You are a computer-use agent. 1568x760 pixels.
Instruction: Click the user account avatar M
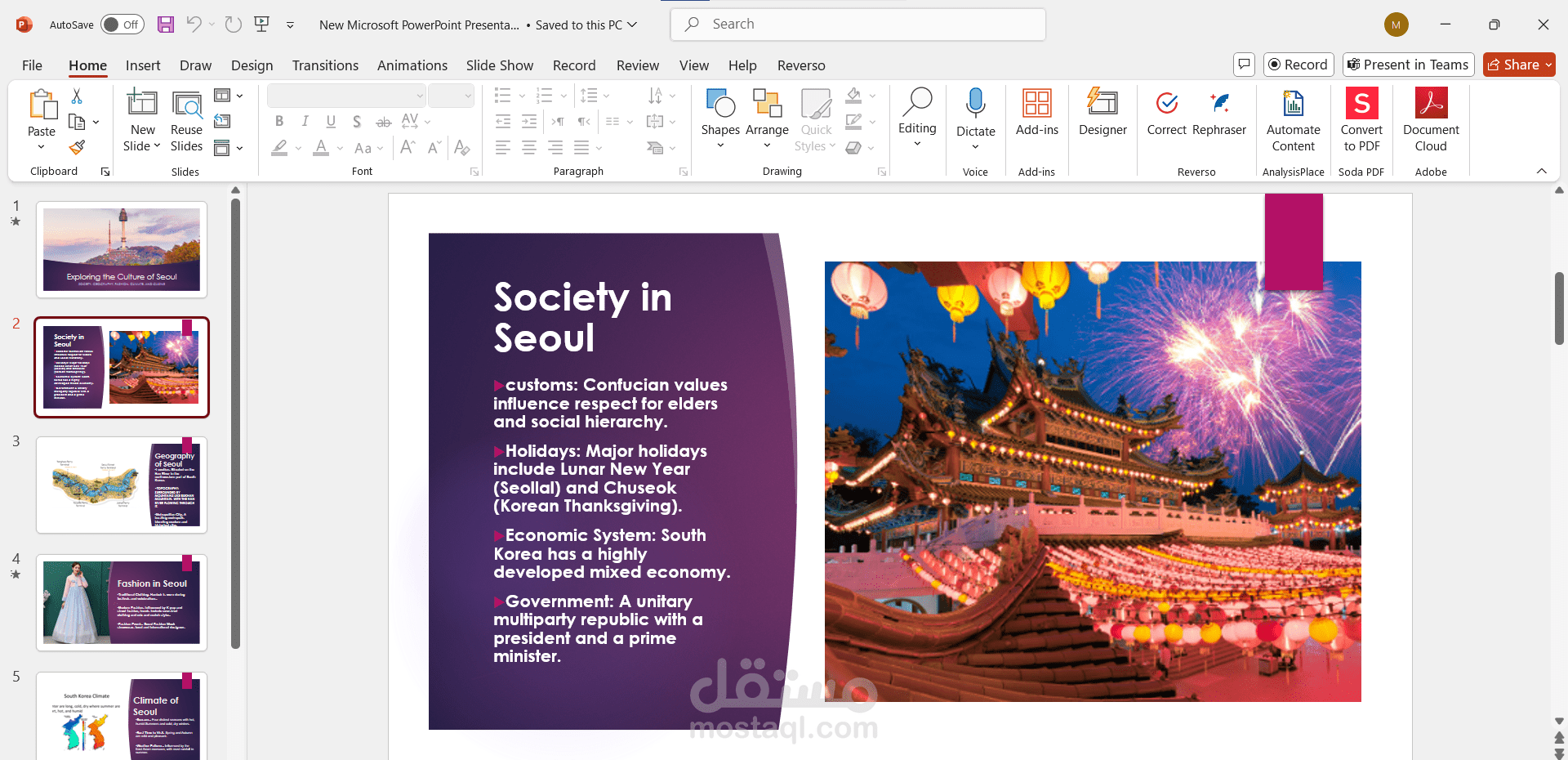click(1396, 25)
